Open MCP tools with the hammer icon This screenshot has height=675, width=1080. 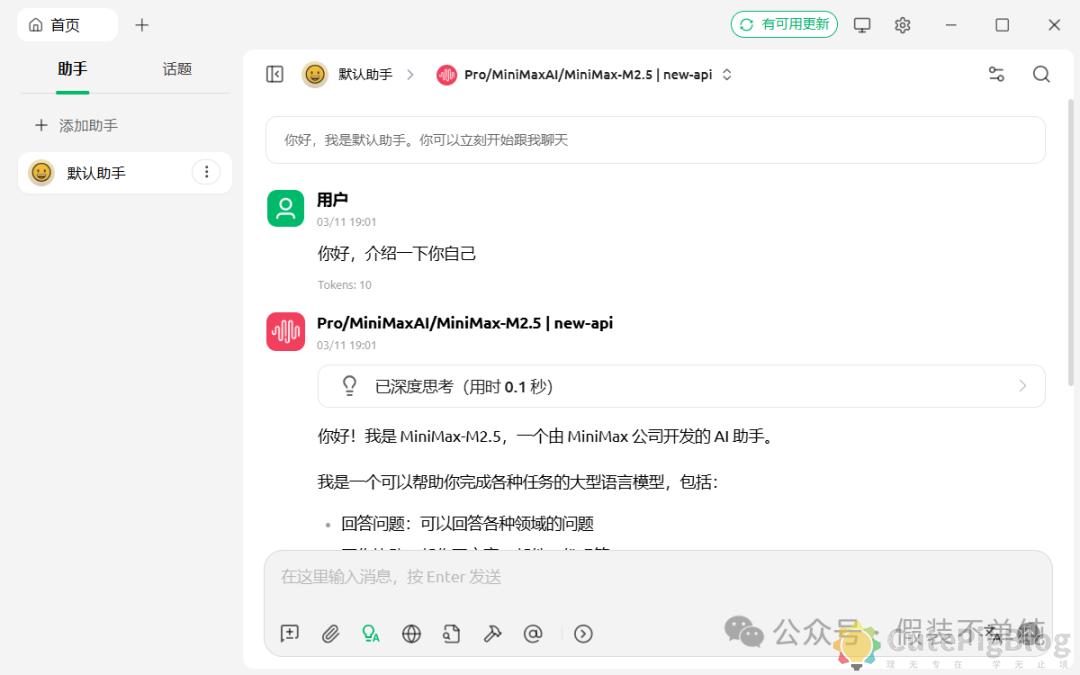point(492,633)
